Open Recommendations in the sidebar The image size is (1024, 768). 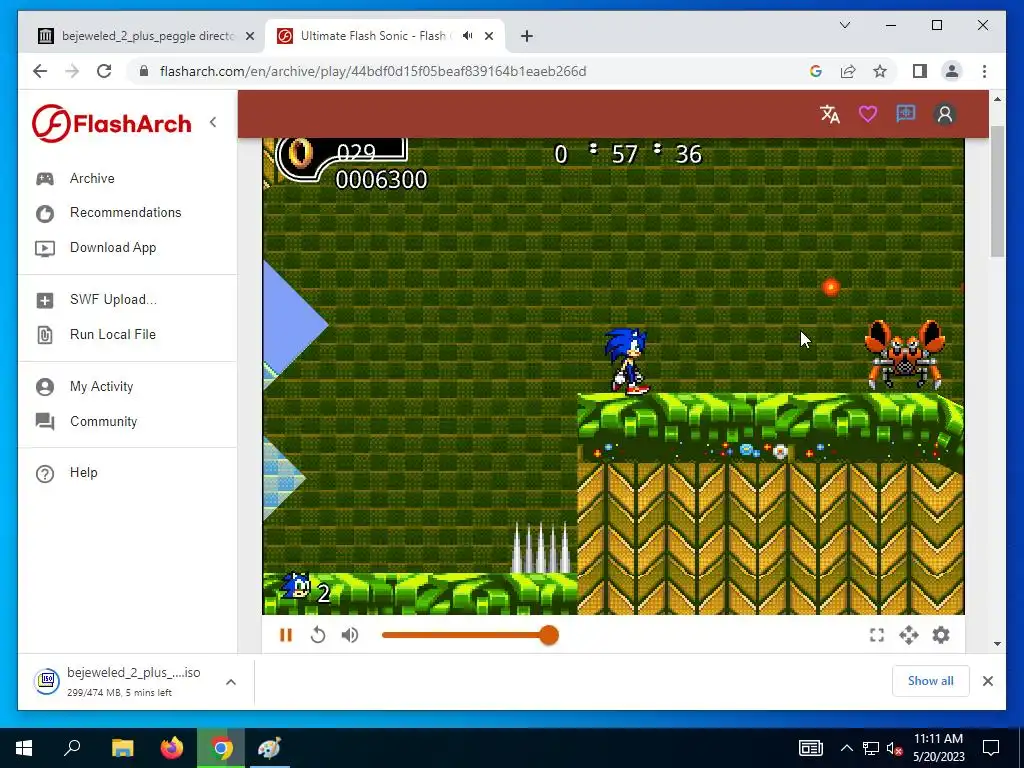[127, 213]
